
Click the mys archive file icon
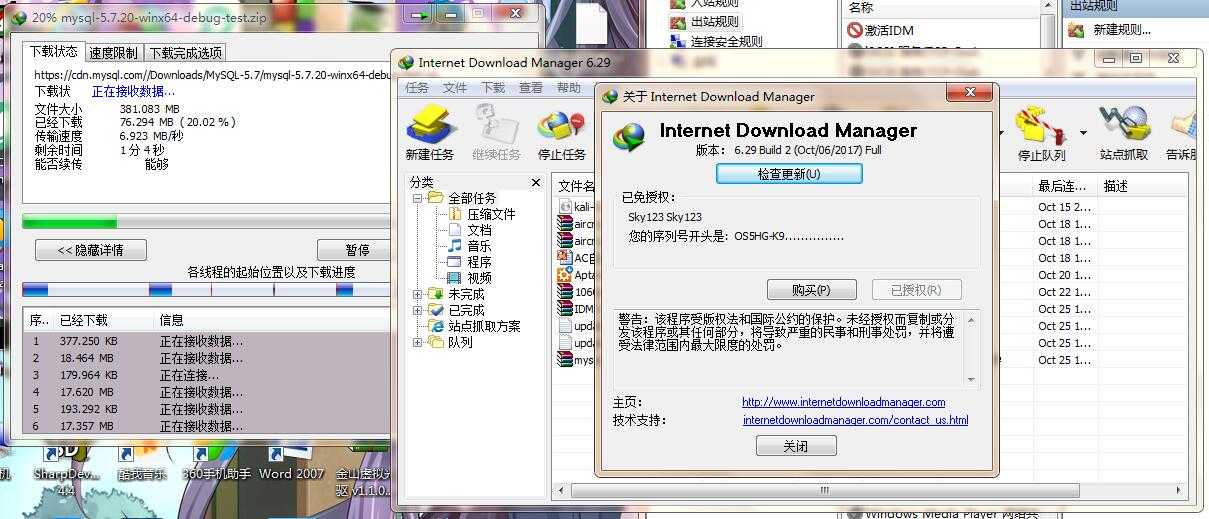565,360
